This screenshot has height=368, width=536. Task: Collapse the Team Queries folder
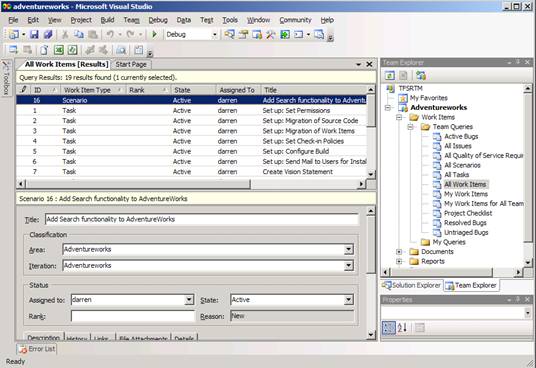click(x=411, y=127)
